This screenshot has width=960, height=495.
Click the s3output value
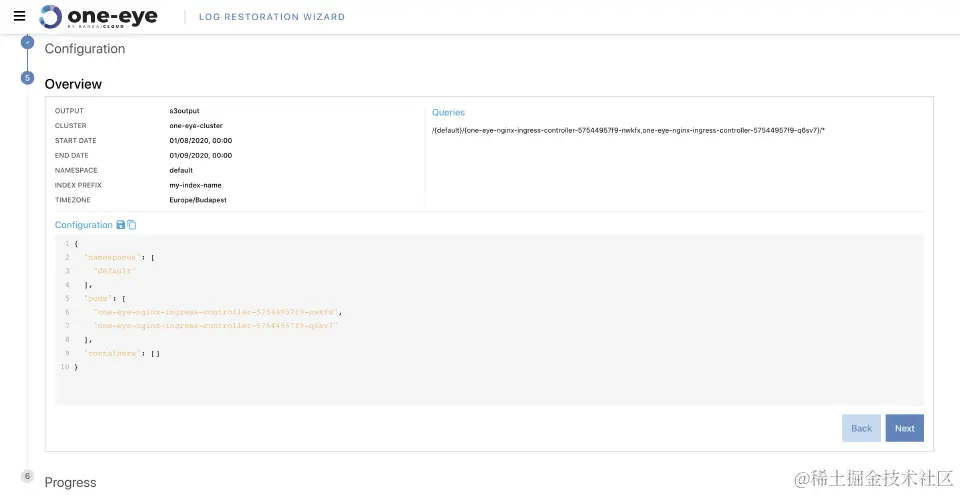[x=184, y=111]
